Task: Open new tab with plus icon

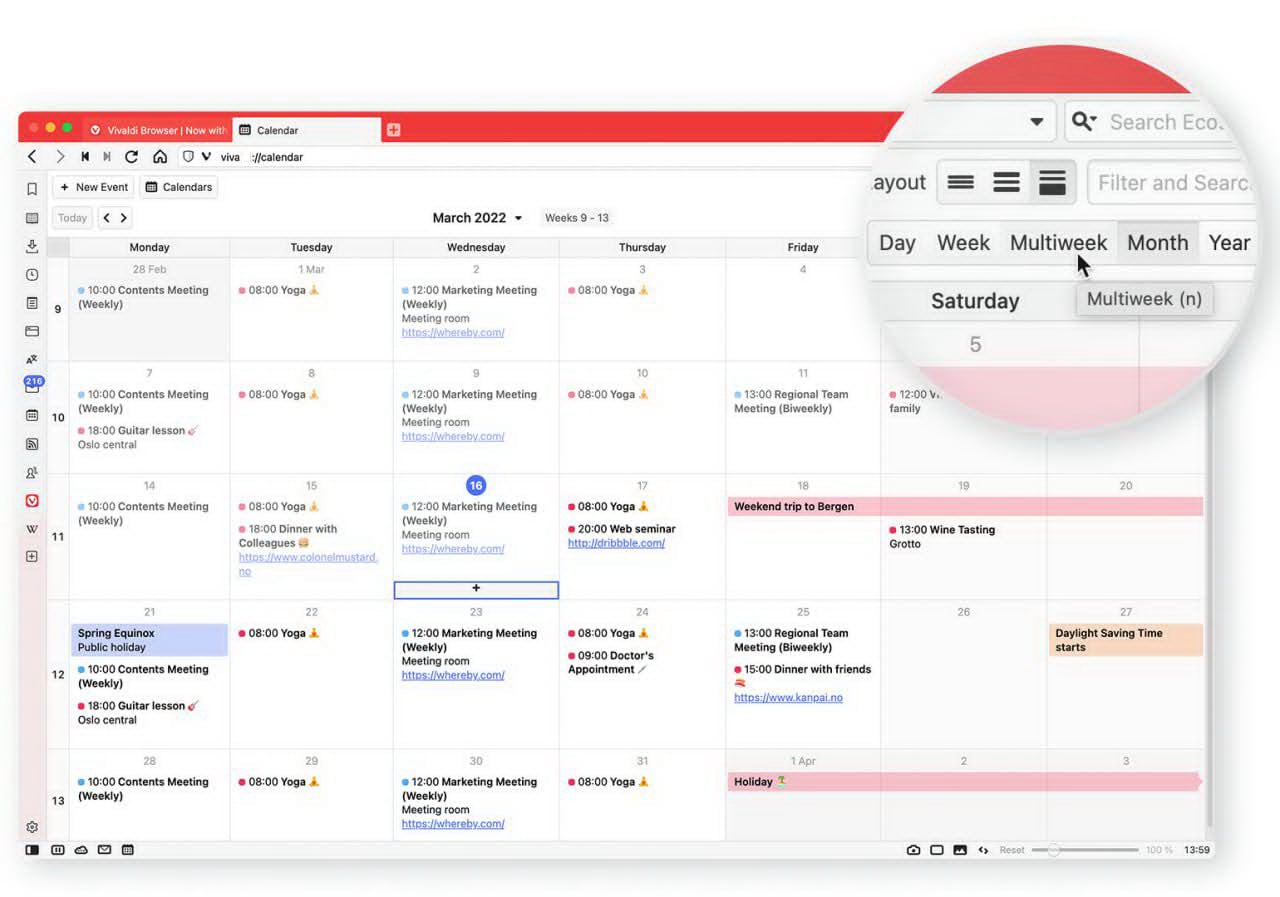Action: click(393, 130)
